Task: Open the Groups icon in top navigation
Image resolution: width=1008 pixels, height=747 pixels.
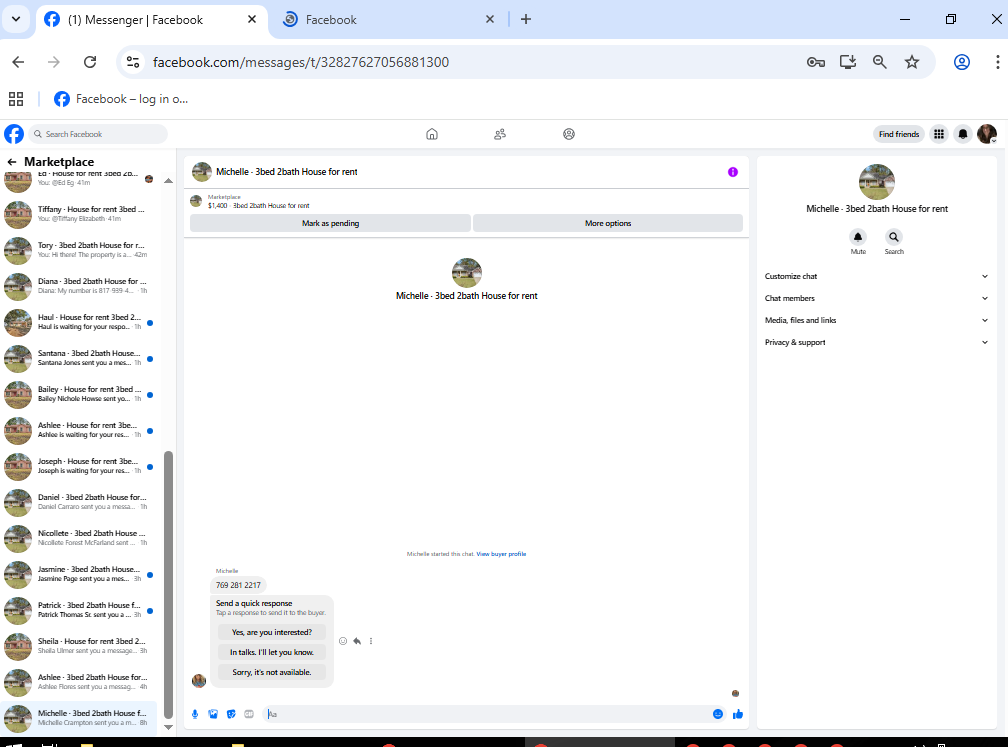Action: tap(569, 134)
